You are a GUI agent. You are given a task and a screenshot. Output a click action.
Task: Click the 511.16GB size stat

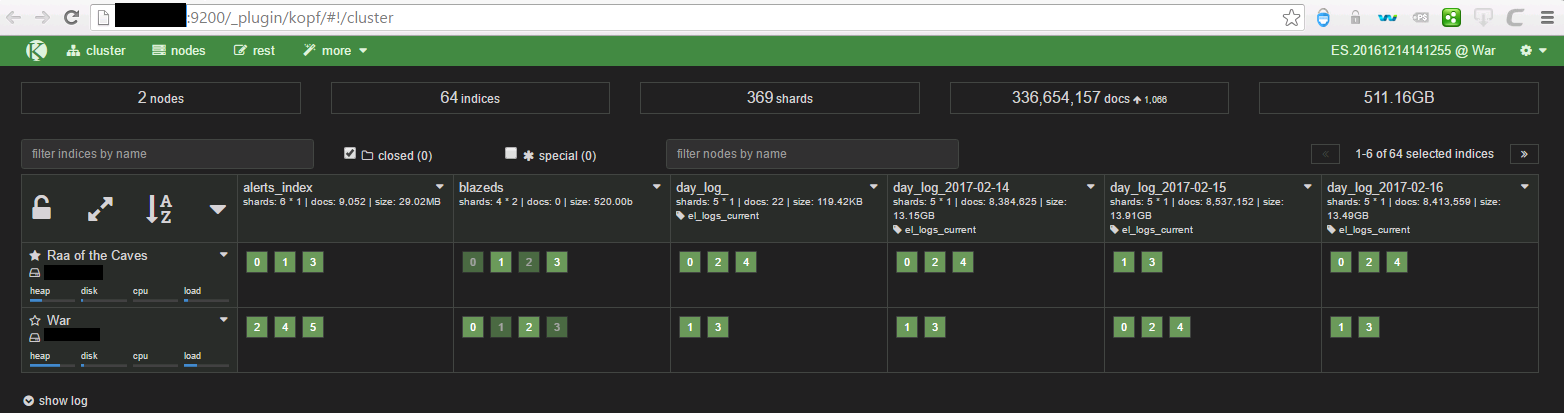tap(1399, 98)
